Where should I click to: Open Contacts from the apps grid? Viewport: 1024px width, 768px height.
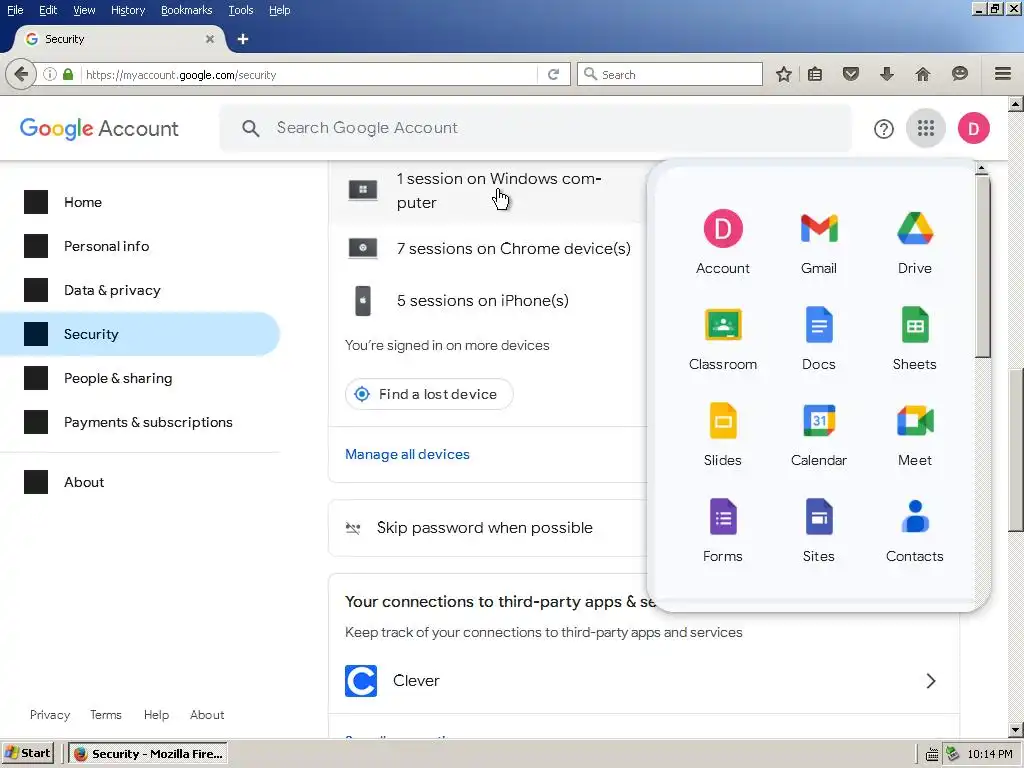914,530
